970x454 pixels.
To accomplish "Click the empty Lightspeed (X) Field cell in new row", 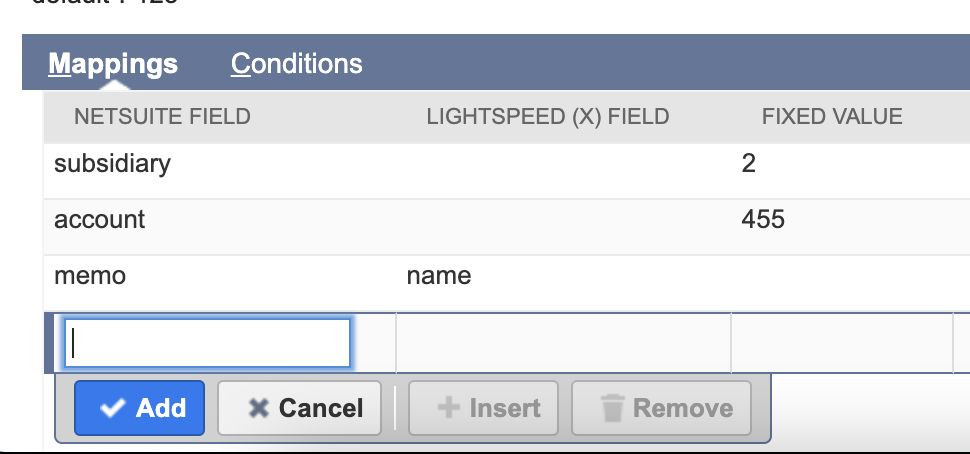I will coord(564,344).
